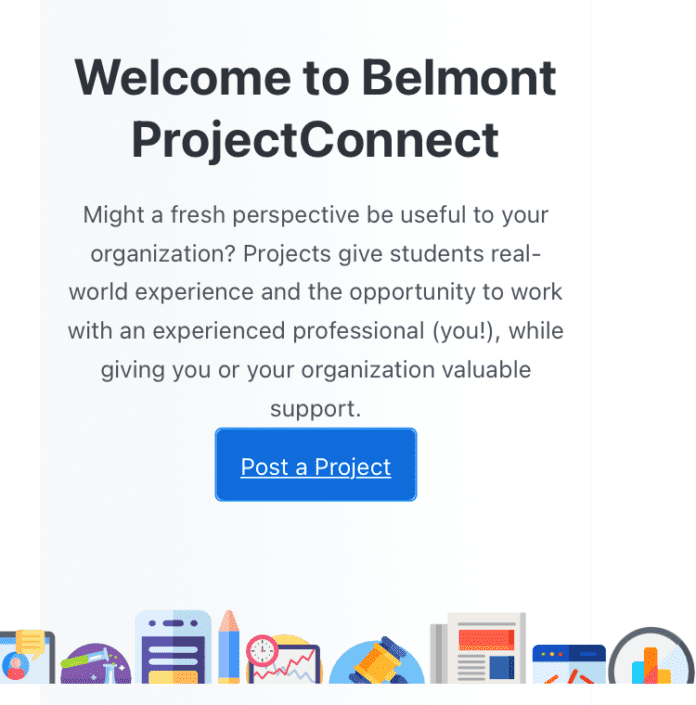Select the mobile phone app illustration

173,647
